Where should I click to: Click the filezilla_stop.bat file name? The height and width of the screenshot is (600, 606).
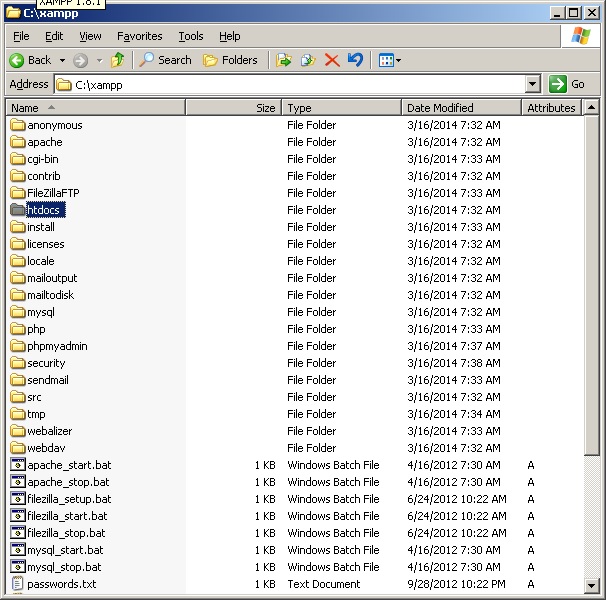[66, 533]
